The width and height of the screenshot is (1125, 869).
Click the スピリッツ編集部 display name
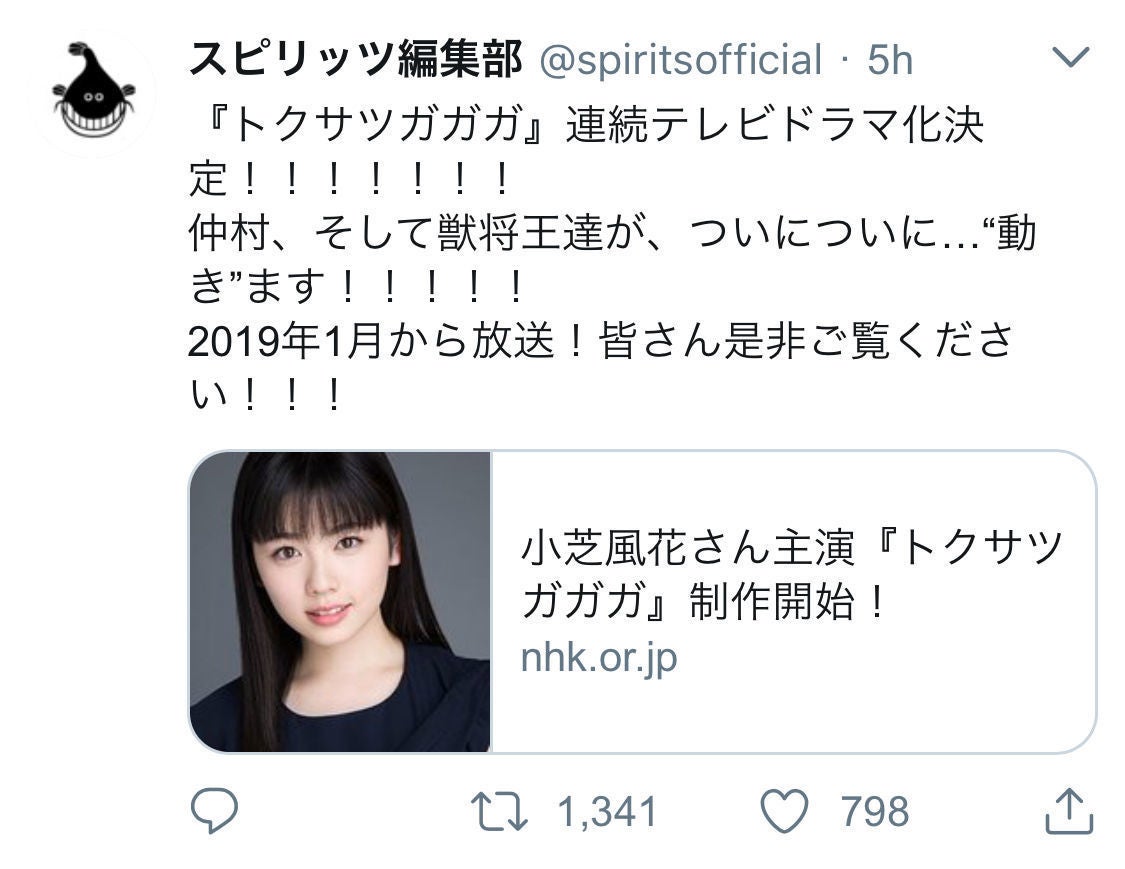click(355, 59)
